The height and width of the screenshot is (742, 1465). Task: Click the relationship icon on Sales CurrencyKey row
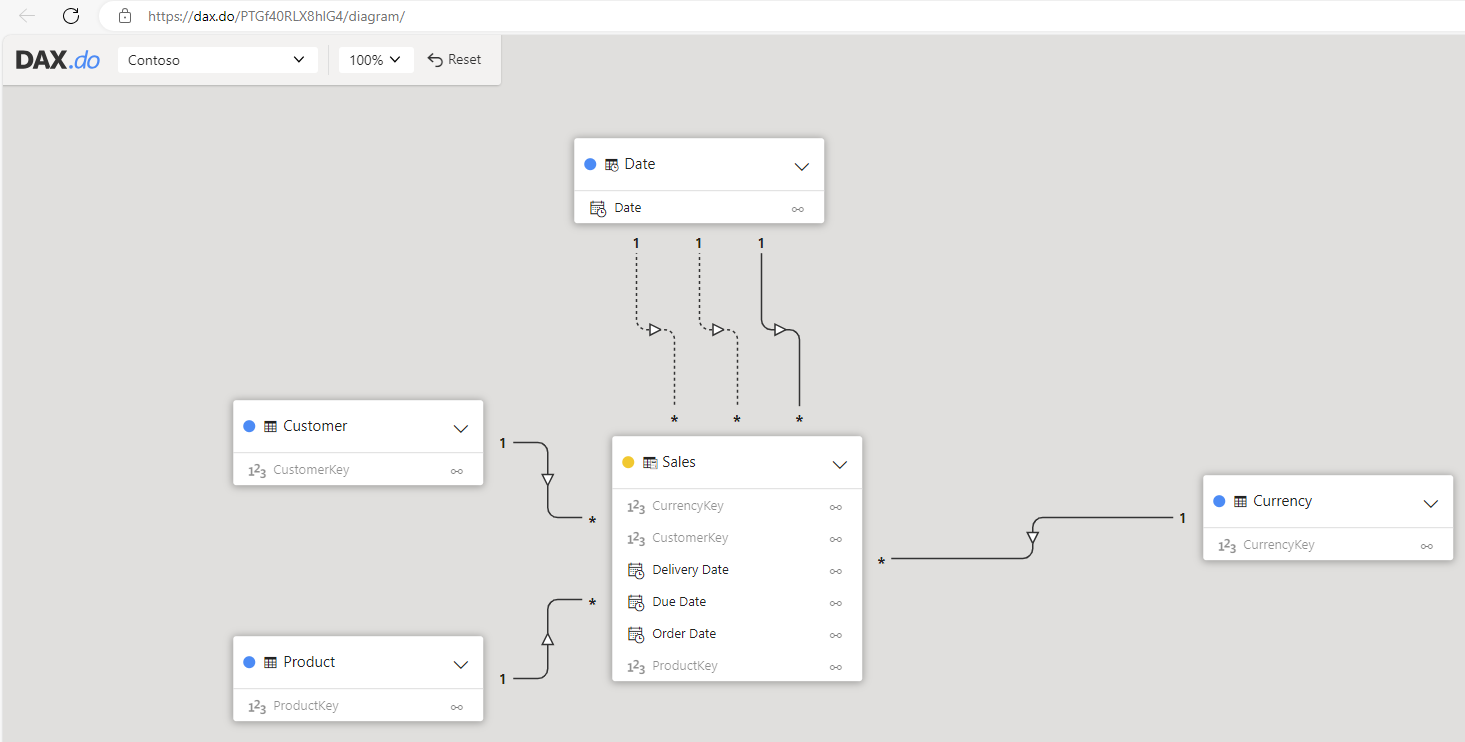click(x=835, y=507)
